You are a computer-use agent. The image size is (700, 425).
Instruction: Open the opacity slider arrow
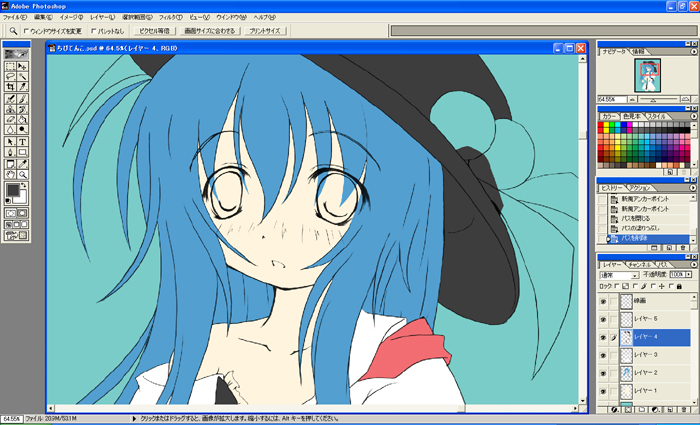click(x=688, y=275)
